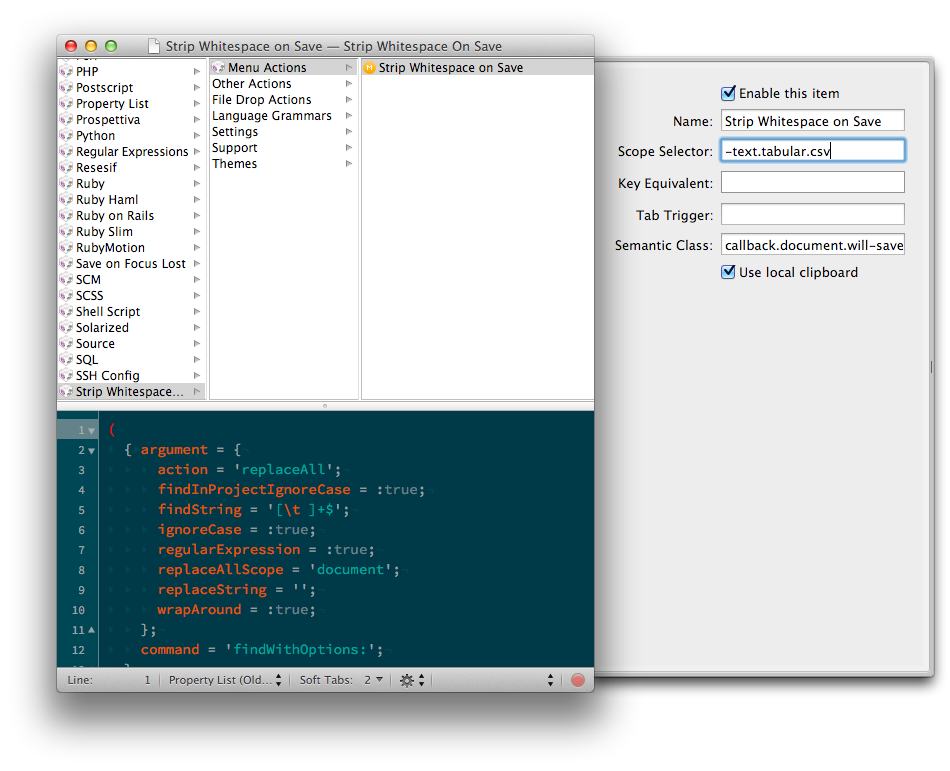
Task: Expand the Other Actions arrow
Action: click(x=349, y=84)
